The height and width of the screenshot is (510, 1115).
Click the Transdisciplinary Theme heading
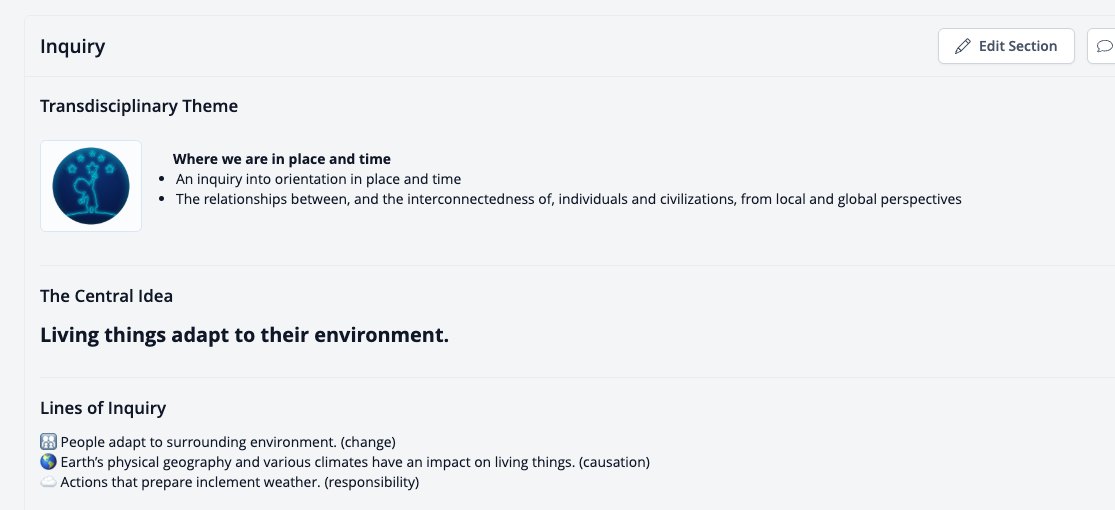139,106
